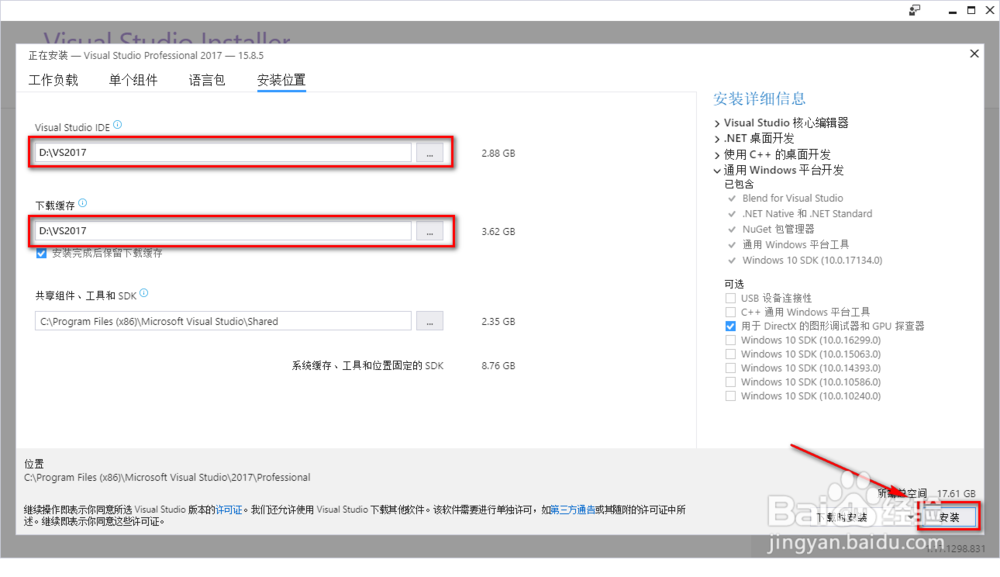Collapse 通用 Windows 平台开发 section
The height and width of the screenshot is (577, 1000).
[717, 171]
